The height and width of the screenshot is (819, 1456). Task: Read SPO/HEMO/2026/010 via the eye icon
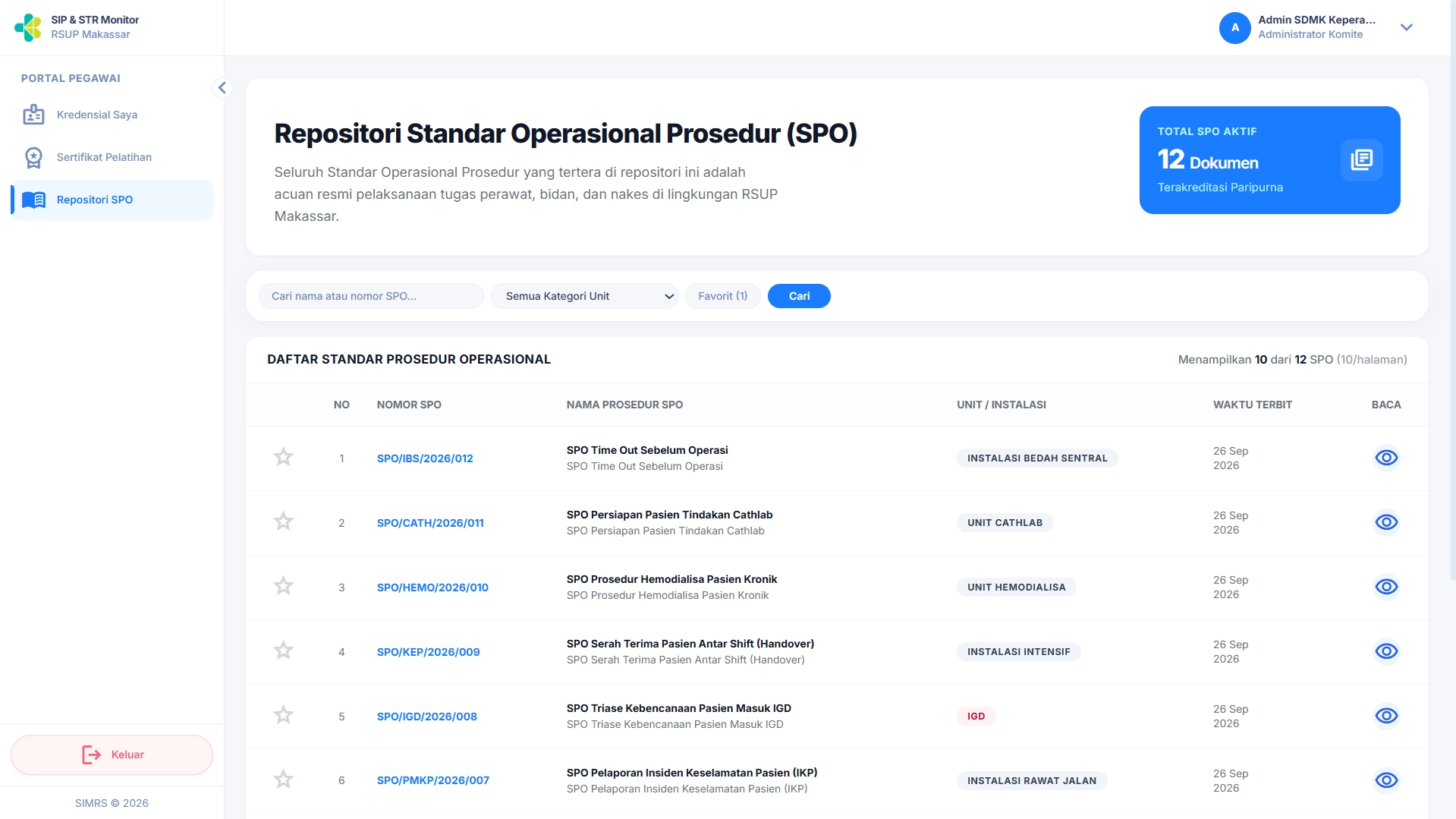(x=1386, y=587)
